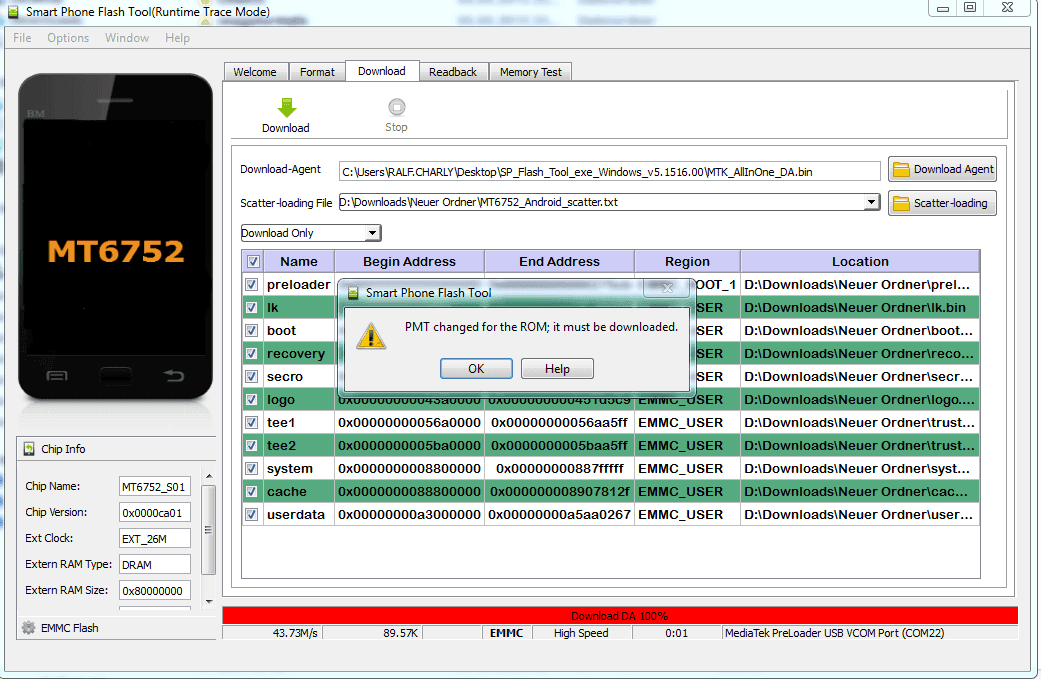
Task: Click the End Address column header
Action: tap(560, 262)
